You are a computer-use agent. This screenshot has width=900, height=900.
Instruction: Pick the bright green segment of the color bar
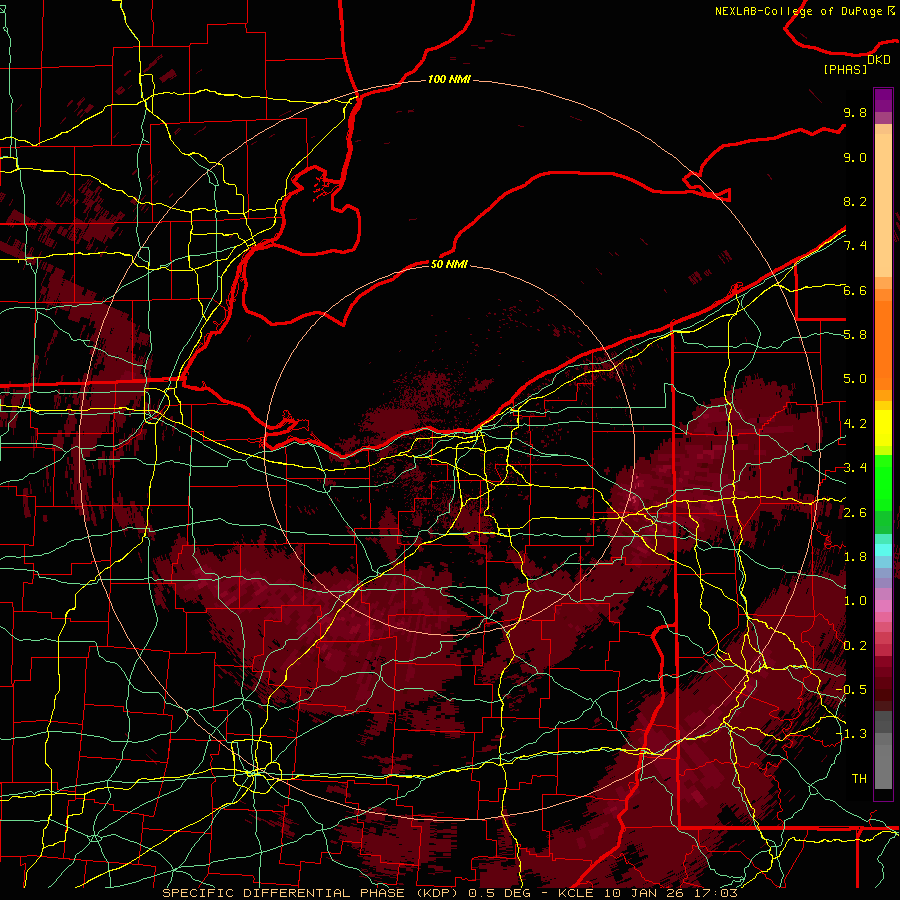883,482
